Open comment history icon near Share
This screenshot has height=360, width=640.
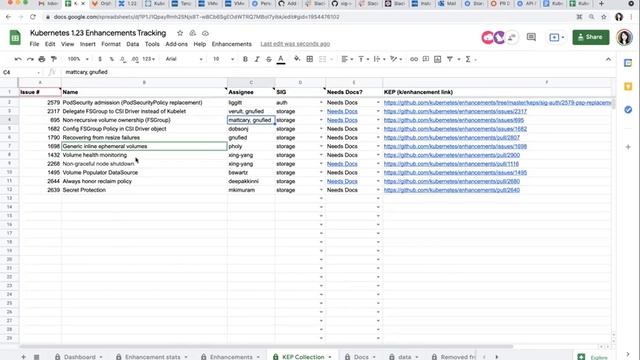click(x=531, y=37)
